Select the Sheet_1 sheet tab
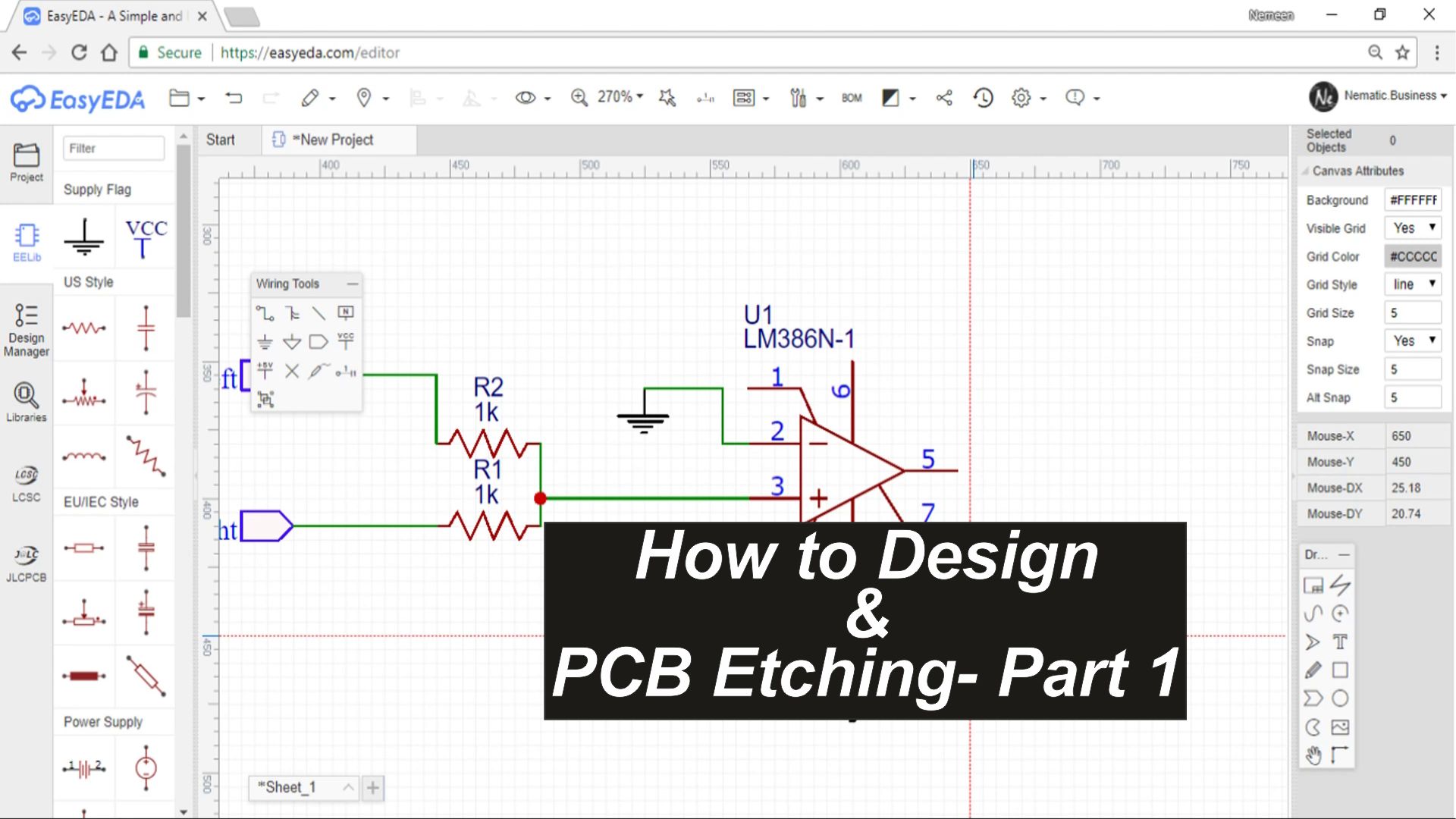The height and width of the screenshot is (819, 1456). click(287, 787)
